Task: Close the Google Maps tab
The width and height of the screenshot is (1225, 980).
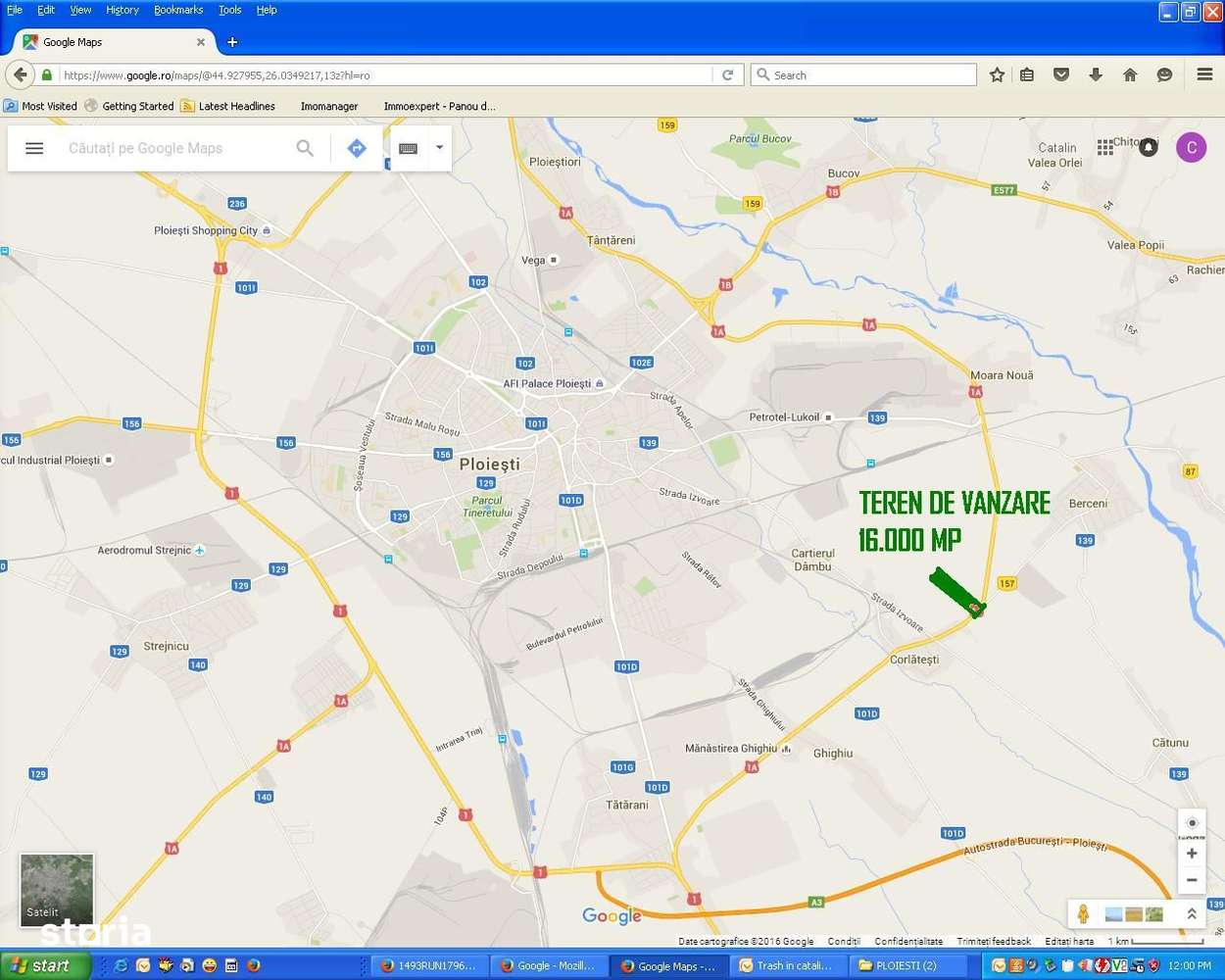Action: tap(201, 42)
